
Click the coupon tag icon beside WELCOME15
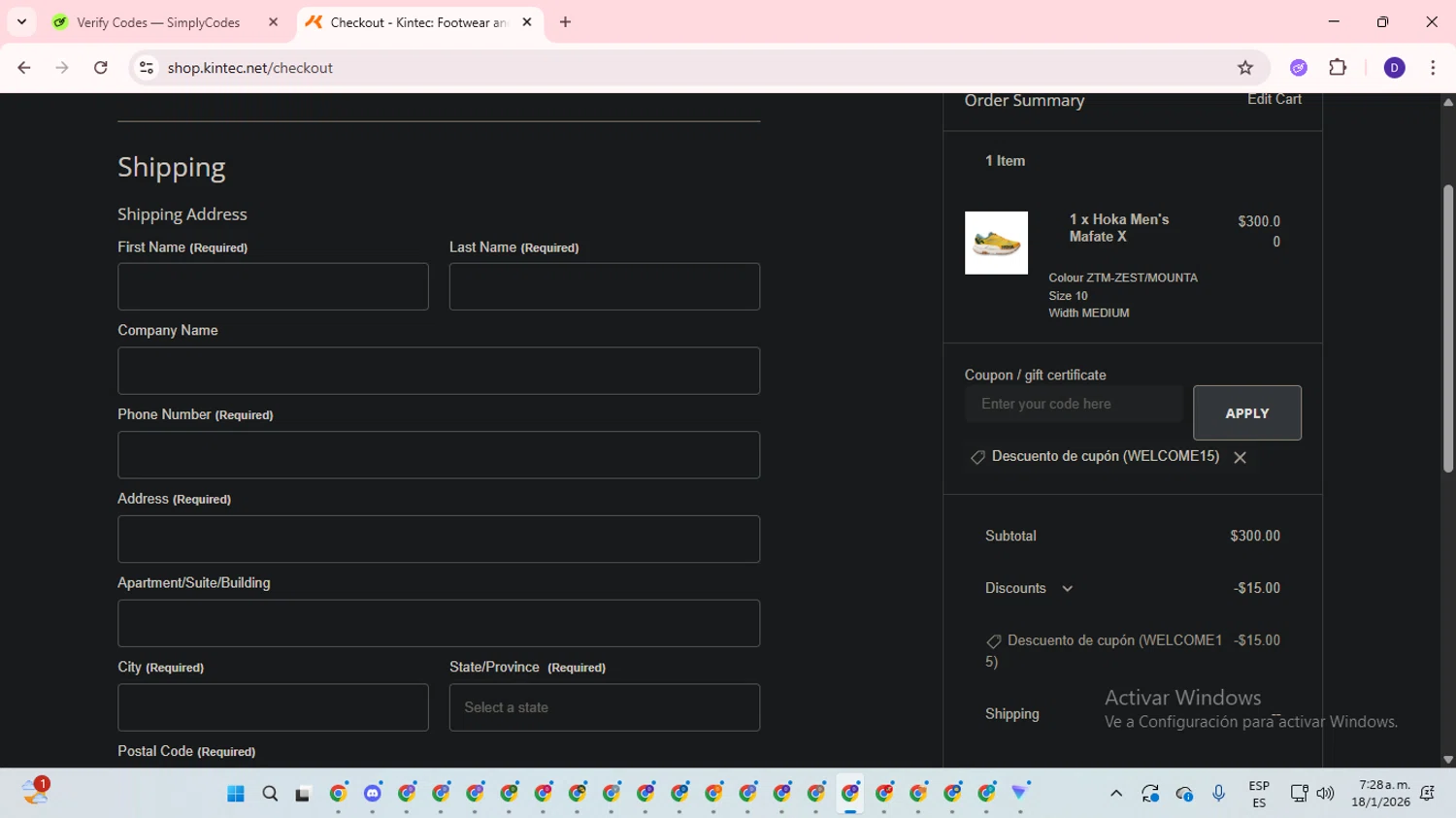click(977, 457)
